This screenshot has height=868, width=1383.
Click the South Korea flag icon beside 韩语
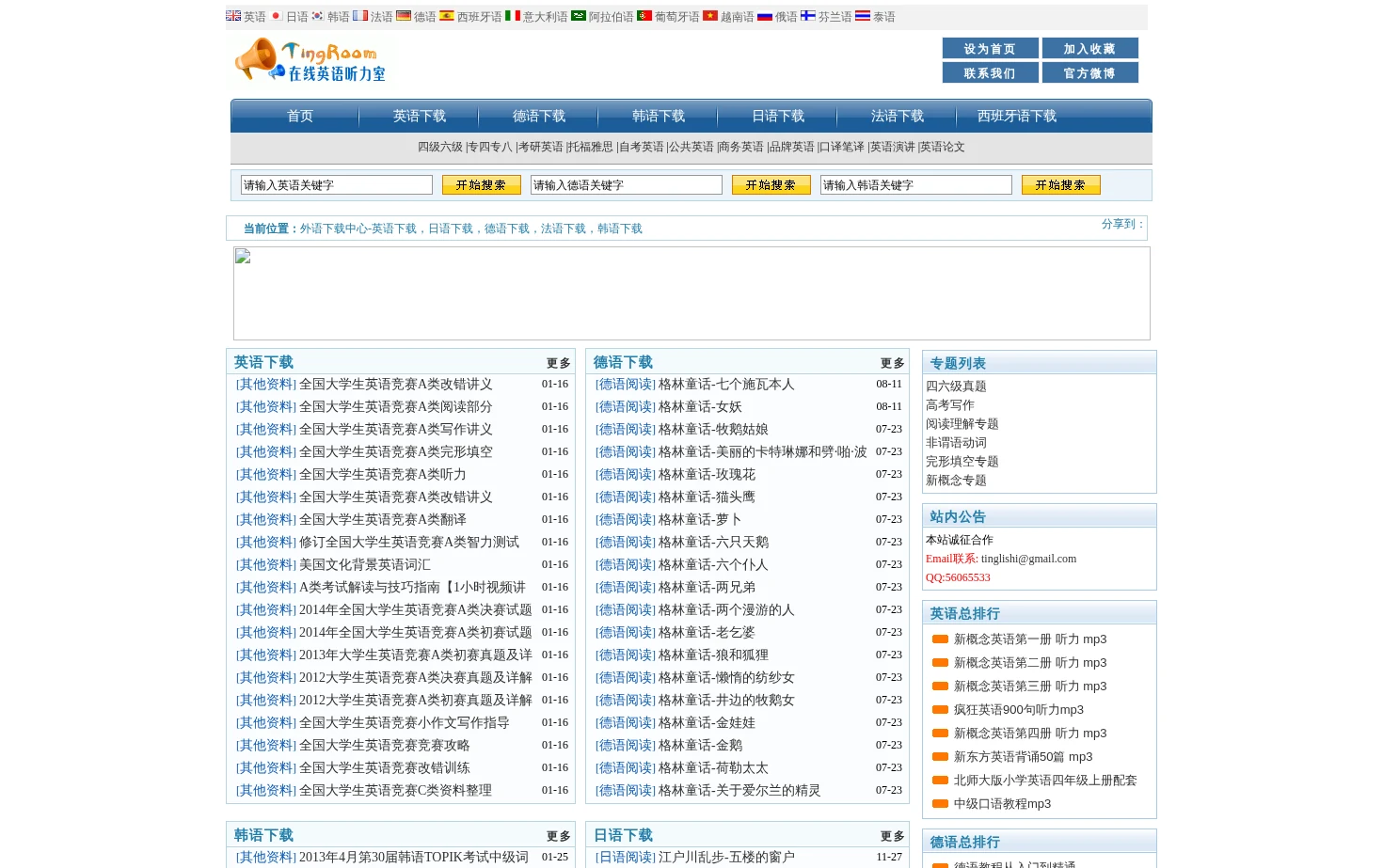click(x=318, y=16)
